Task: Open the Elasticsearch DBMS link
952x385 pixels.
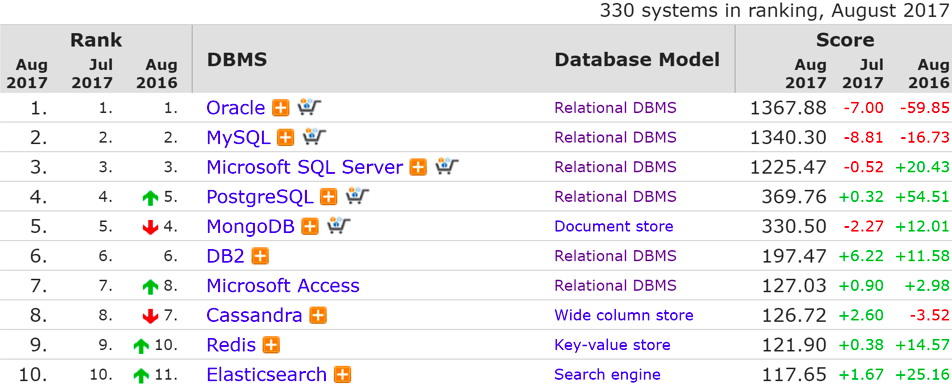Action: point(267,375)
